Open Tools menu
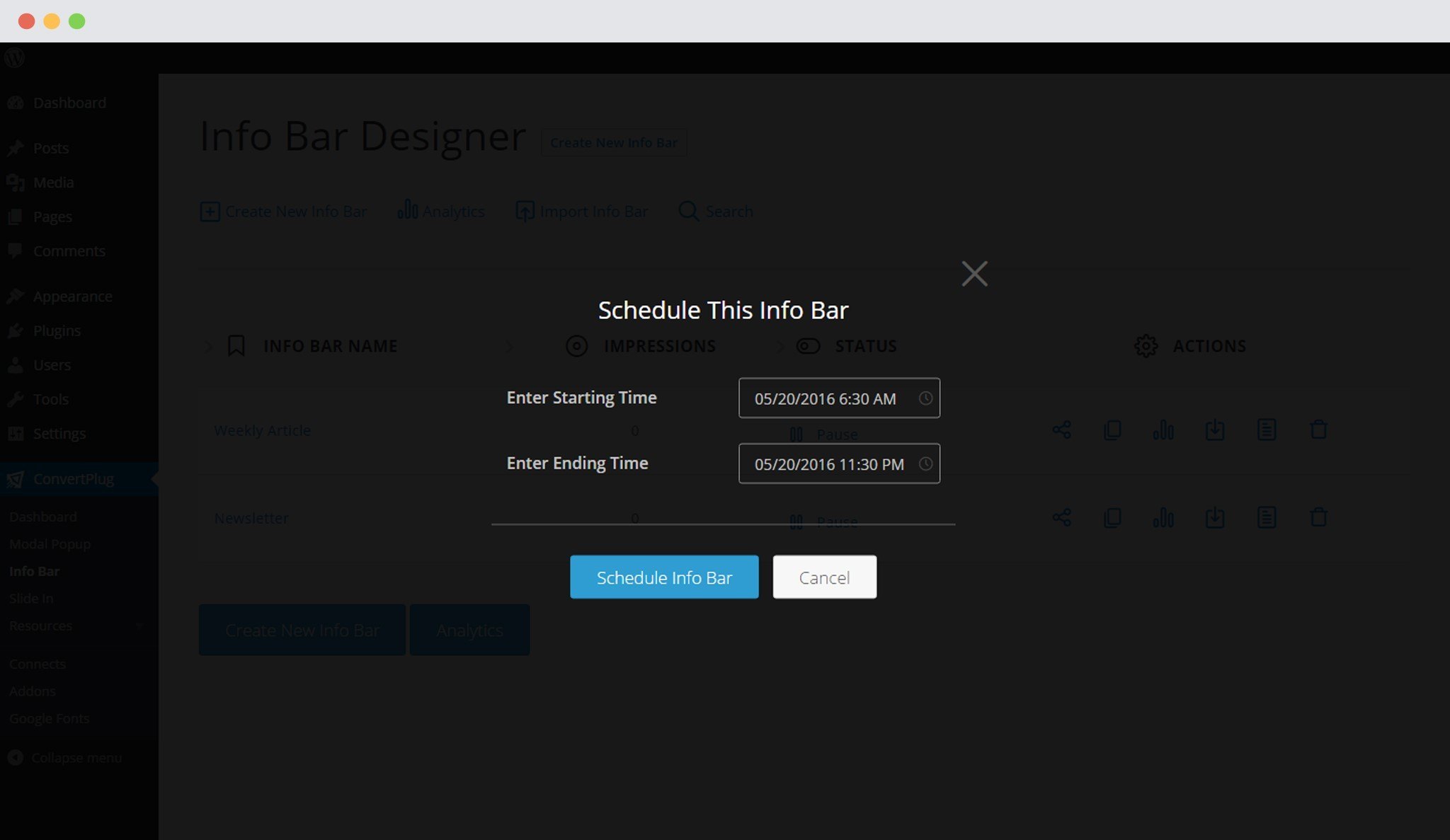The width and height of the screenshot is (1450, 840). click(x=50, y=399)
